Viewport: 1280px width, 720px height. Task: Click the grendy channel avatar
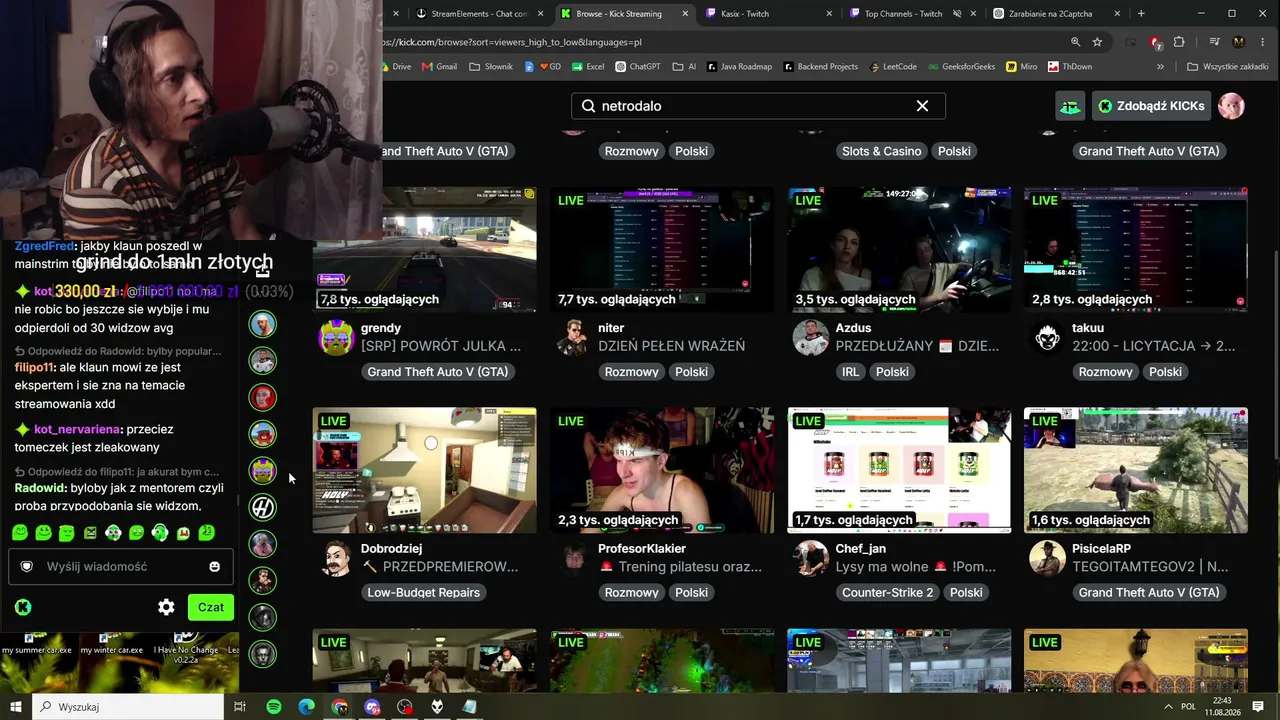[x=336, y=338]
